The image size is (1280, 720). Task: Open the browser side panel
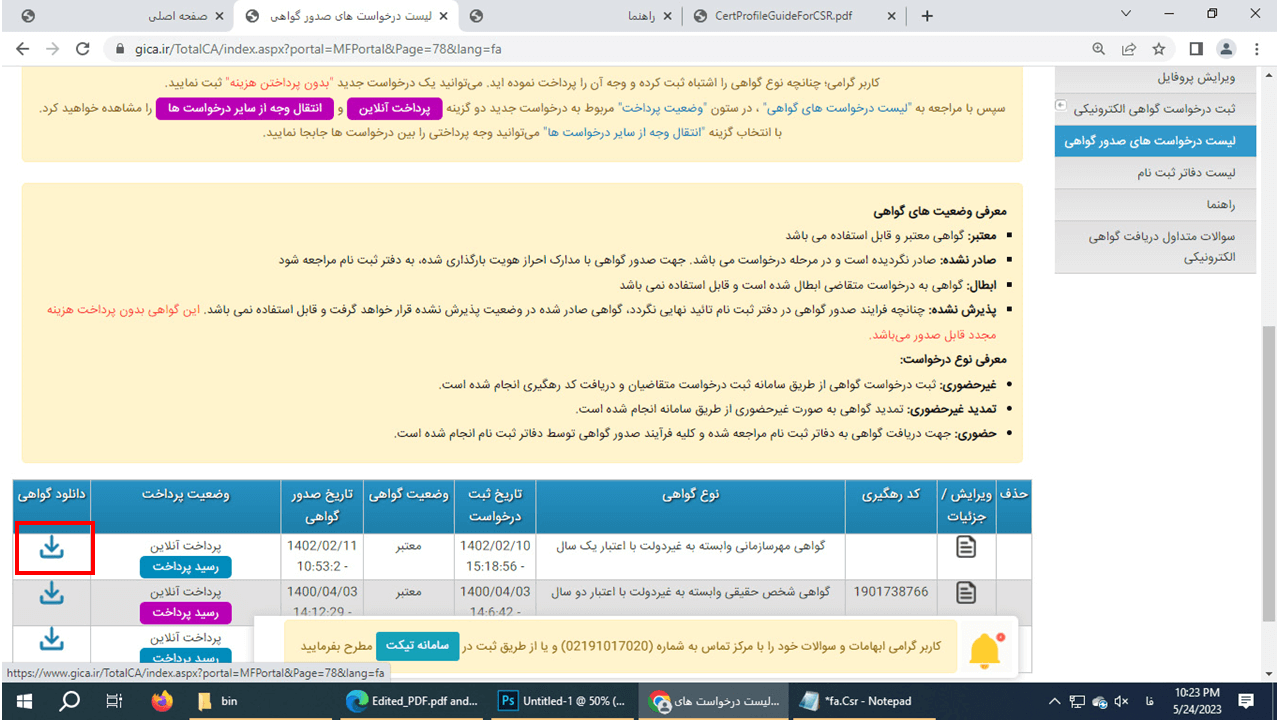point(1195,49)
